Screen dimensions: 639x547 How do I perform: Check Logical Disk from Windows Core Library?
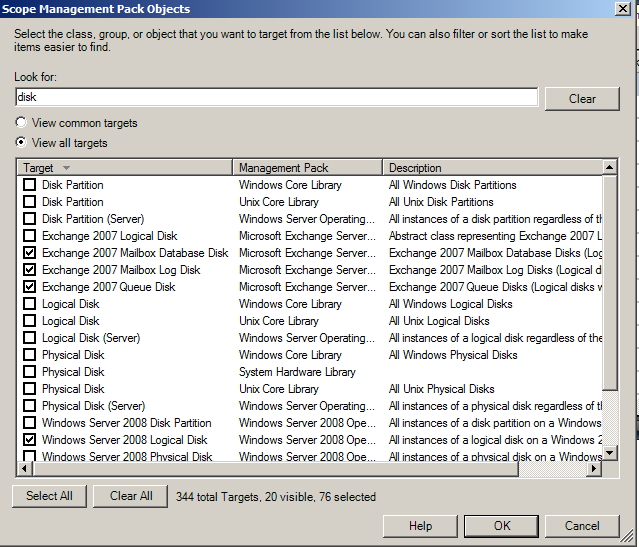tap(29, 304)
